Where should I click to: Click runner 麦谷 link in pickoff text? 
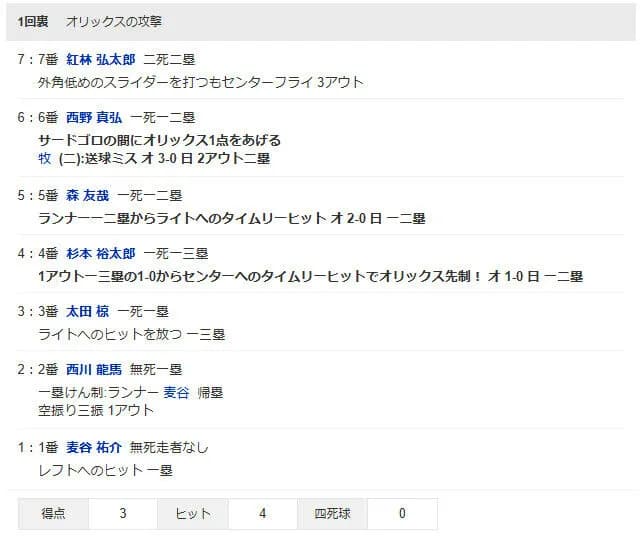coord(176,393)
